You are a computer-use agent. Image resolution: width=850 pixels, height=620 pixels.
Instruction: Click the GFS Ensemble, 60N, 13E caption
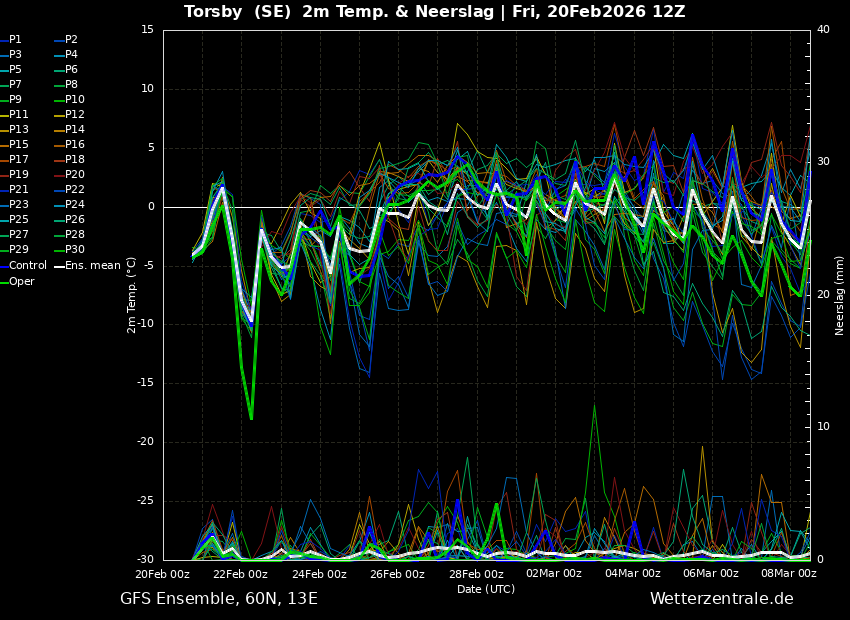219,599
